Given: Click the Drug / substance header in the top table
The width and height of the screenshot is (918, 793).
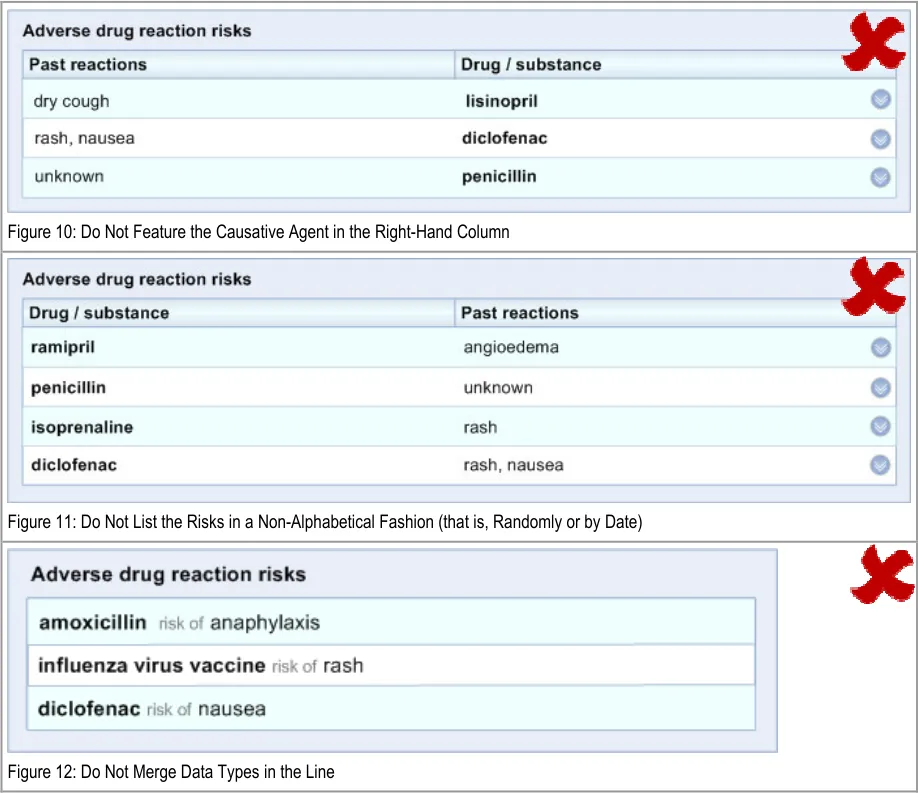Looking at the screenshot, I should [531, 65].
